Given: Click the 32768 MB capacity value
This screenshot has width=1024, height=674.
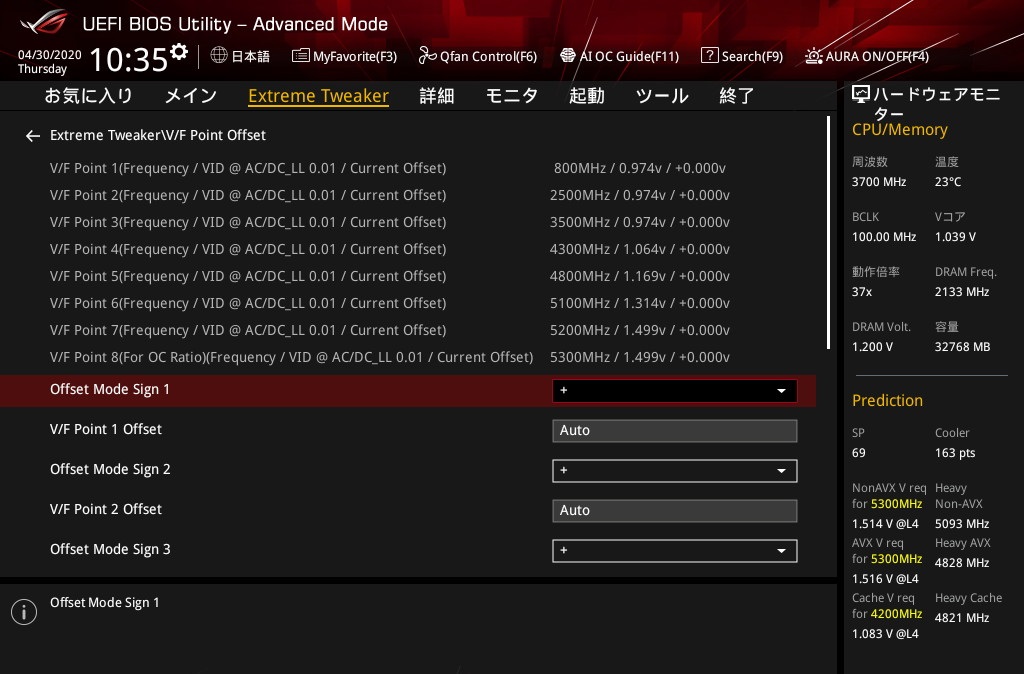Looking at the screenshot, I should click(x=963, y=347).
